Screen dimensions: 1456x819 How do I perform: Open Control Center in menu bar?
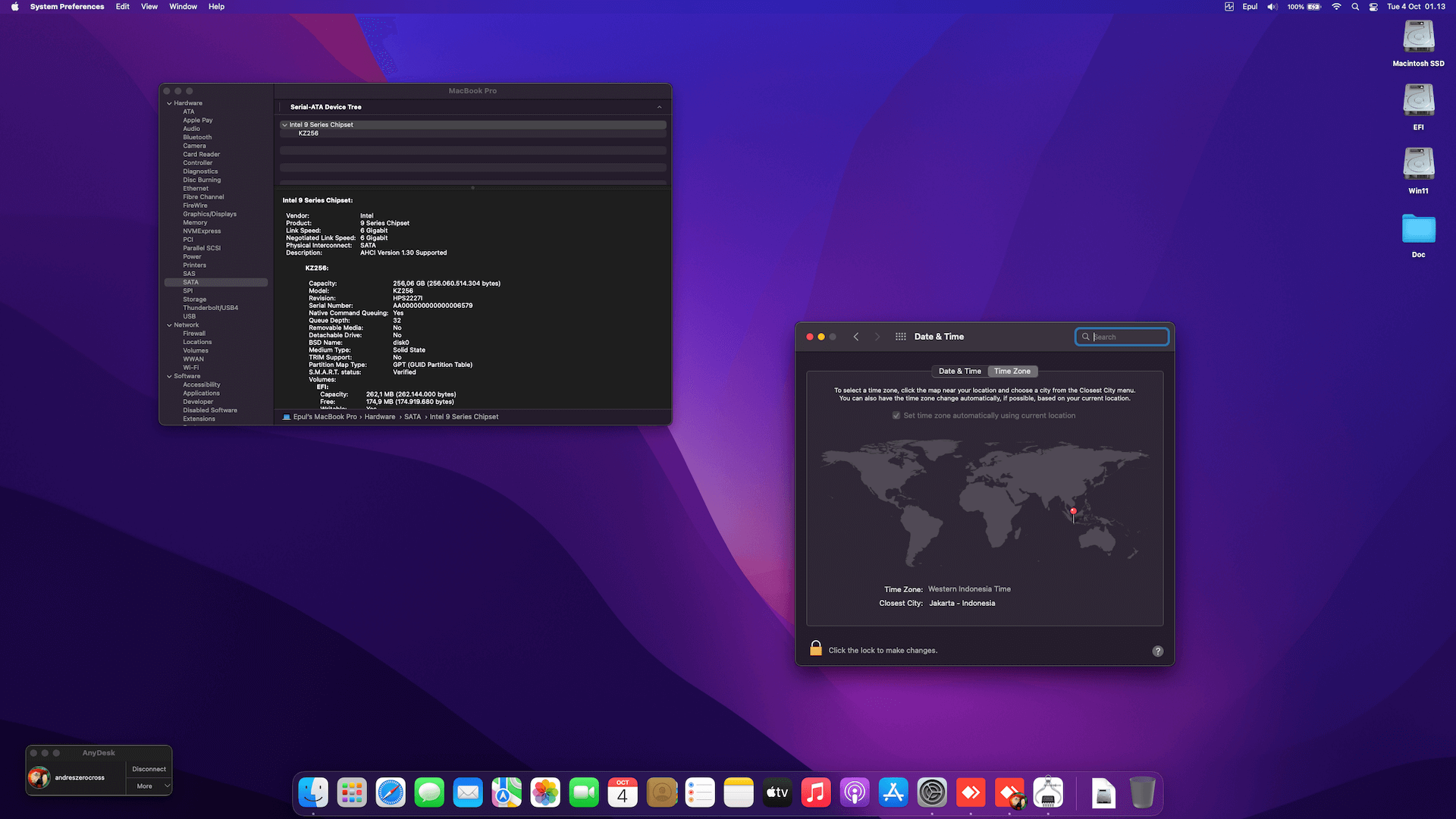[x=1373, y=7]
